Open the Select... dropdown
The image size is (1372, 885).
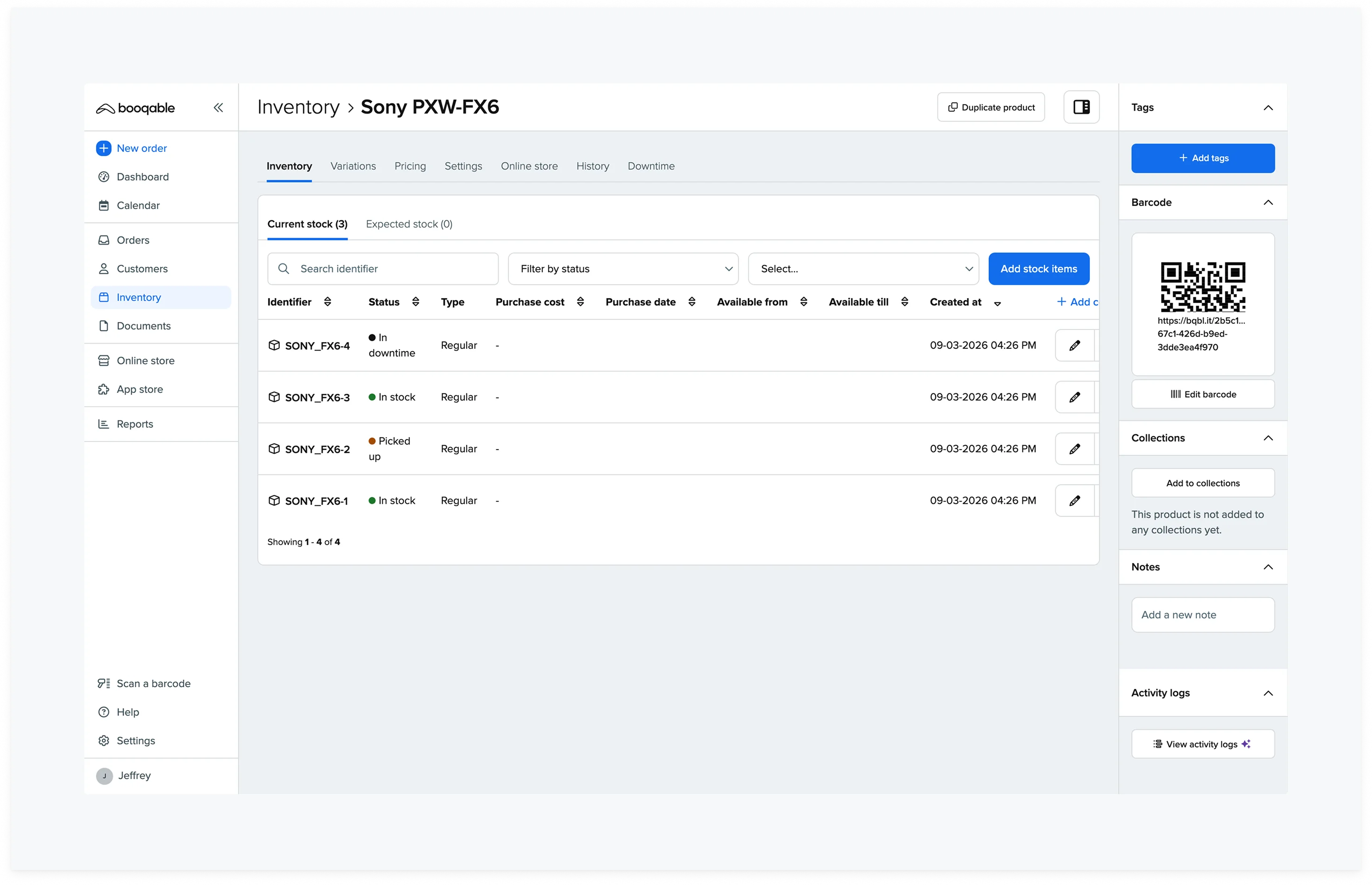point(863,269)
